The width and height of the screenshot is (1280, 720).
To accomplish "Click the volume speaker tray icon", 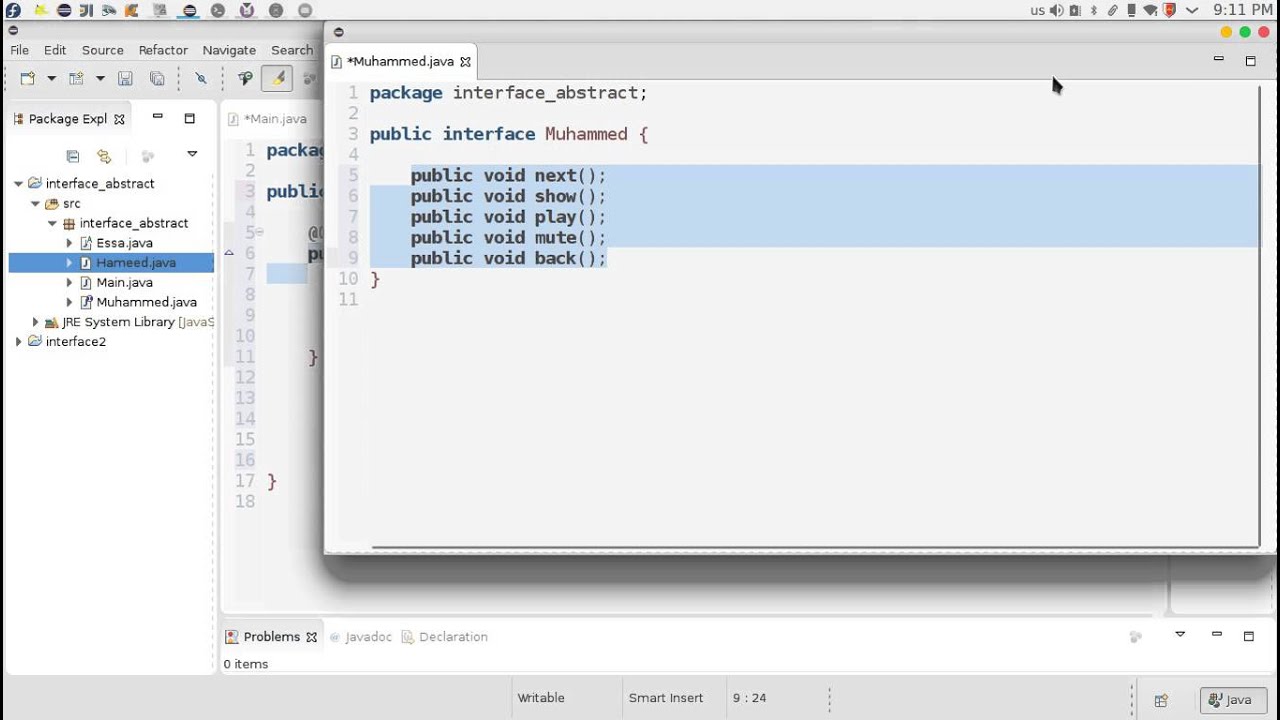I will [1056, 10].
